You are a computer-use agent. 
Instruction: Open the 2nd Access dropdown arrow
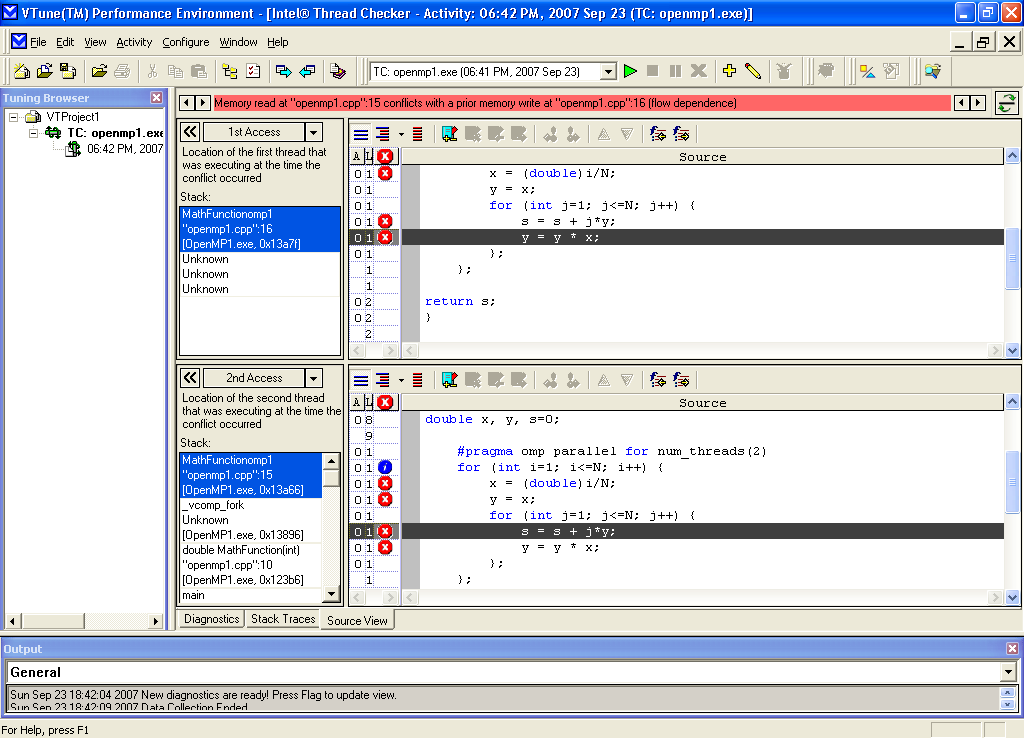point(314,377)
